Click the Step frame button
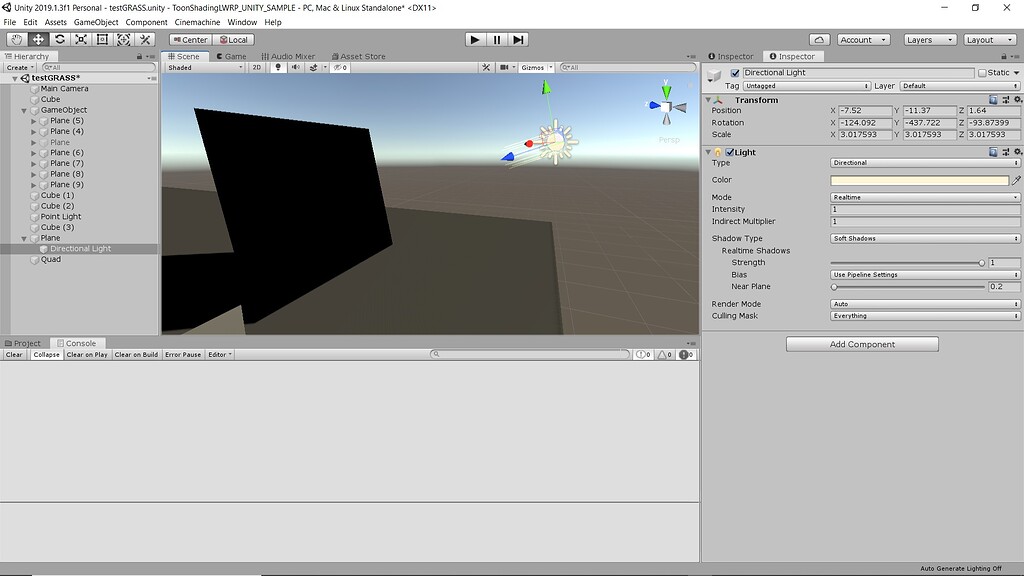 (518, 39)
